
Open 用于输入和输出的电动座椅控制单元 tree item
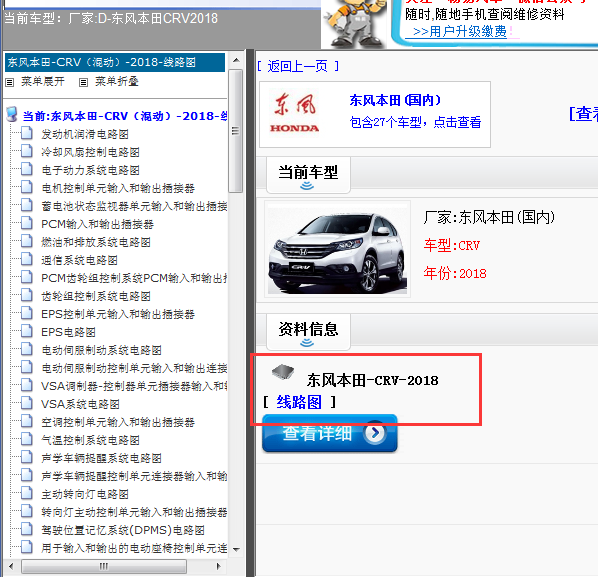click(x=134, y=548)
